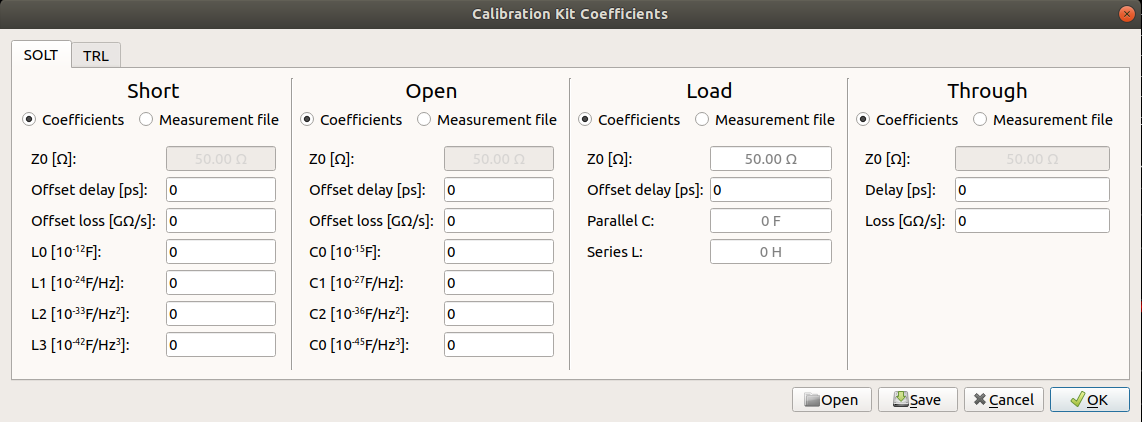Screen dimensions: 1142x422
Task: Click Short Offset delay input field
Action: click(x=220, y=190)
